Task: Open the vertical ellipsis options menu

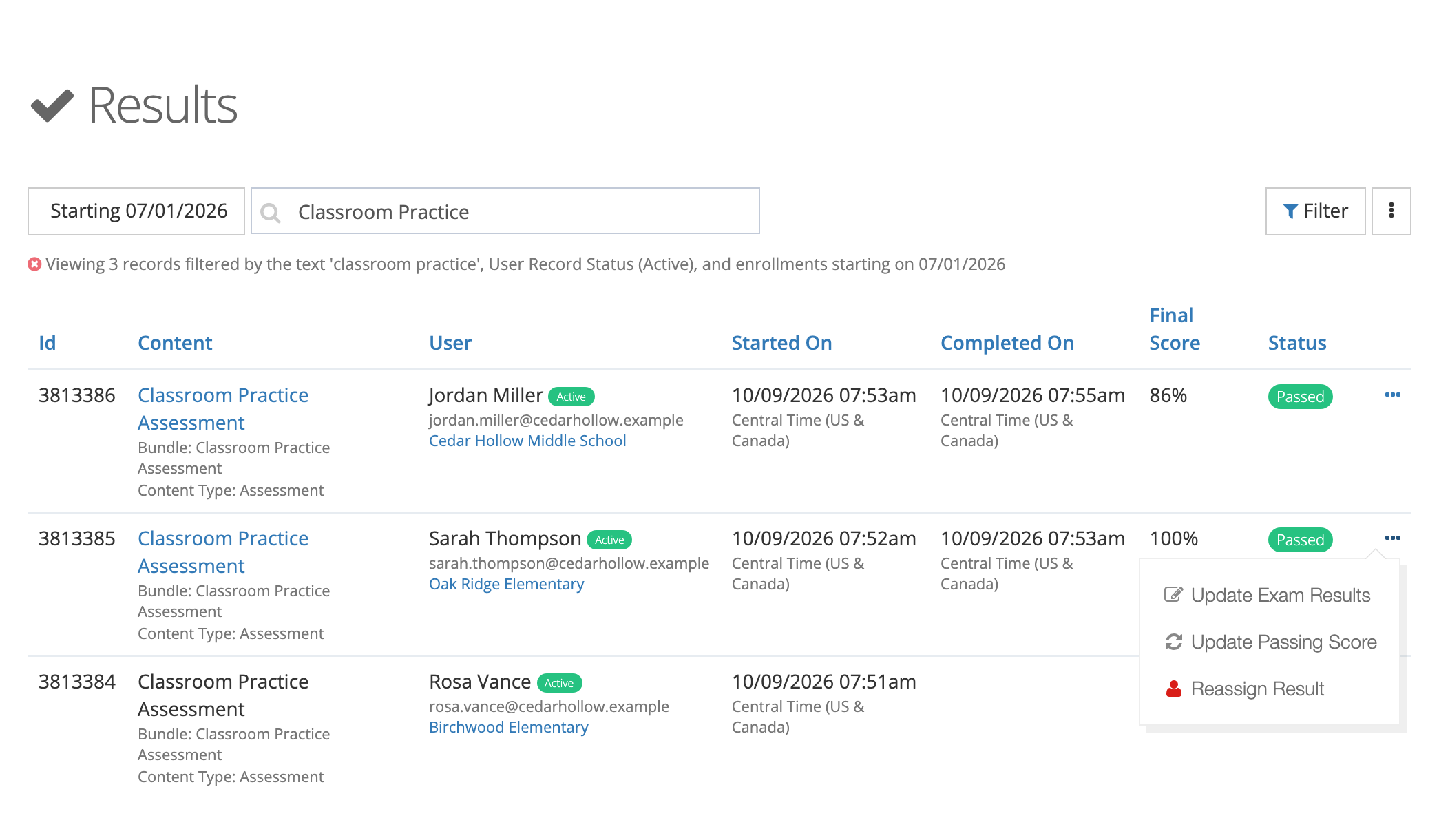Action: [x=1391, y=211]
